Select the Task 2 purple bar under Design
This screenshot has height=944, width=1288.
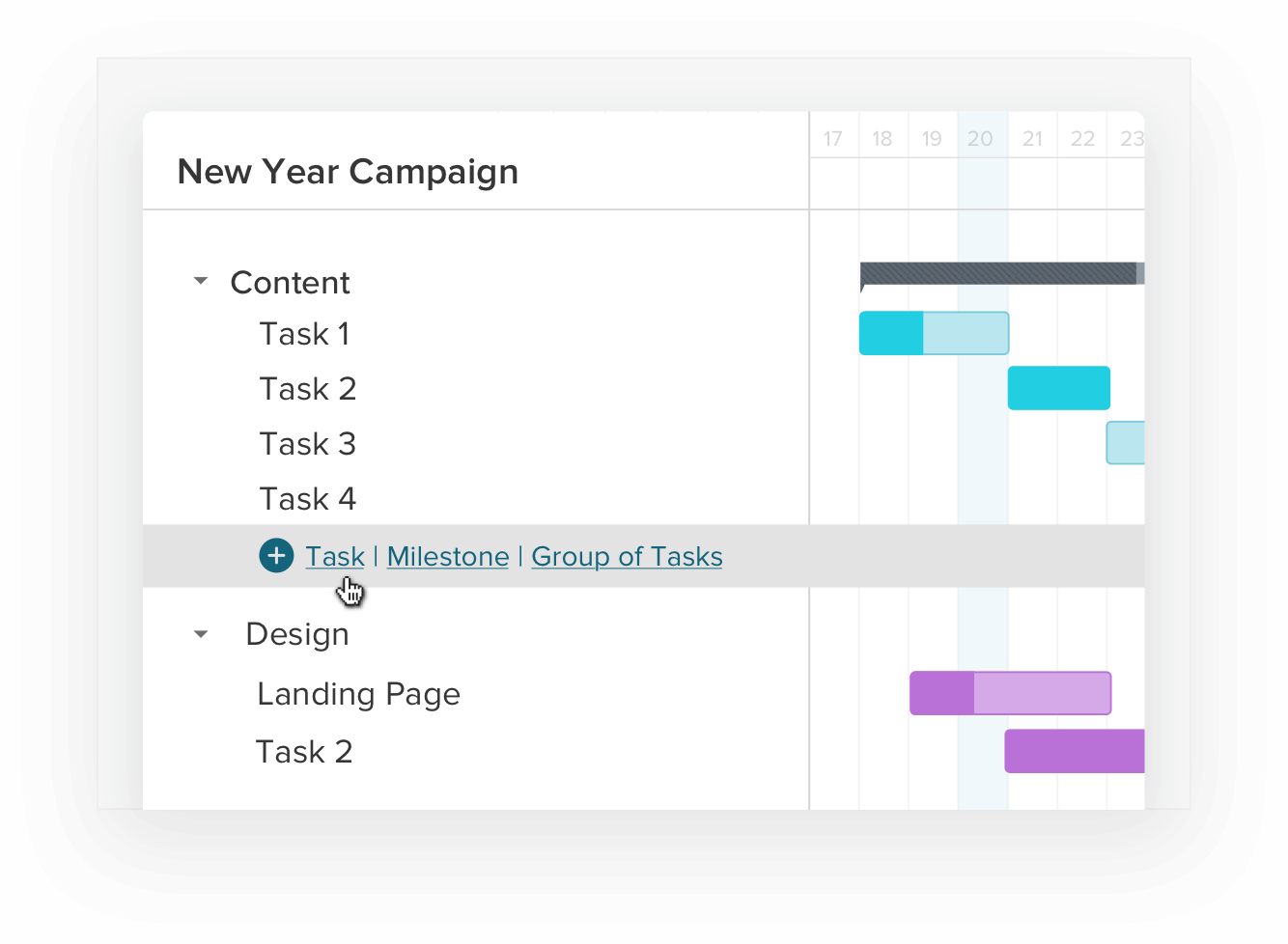click(x=1074, y=751)
